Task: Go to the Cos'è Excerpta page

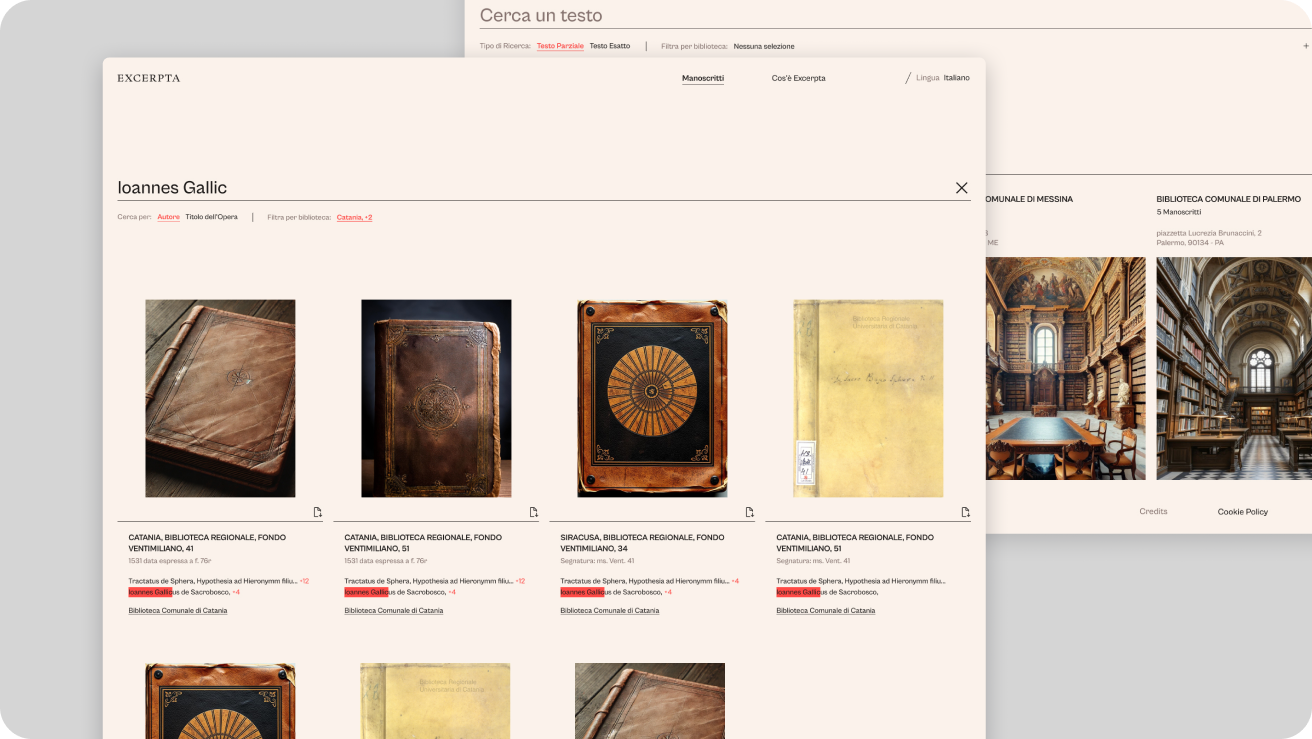Action: click(x=798, y=78)
